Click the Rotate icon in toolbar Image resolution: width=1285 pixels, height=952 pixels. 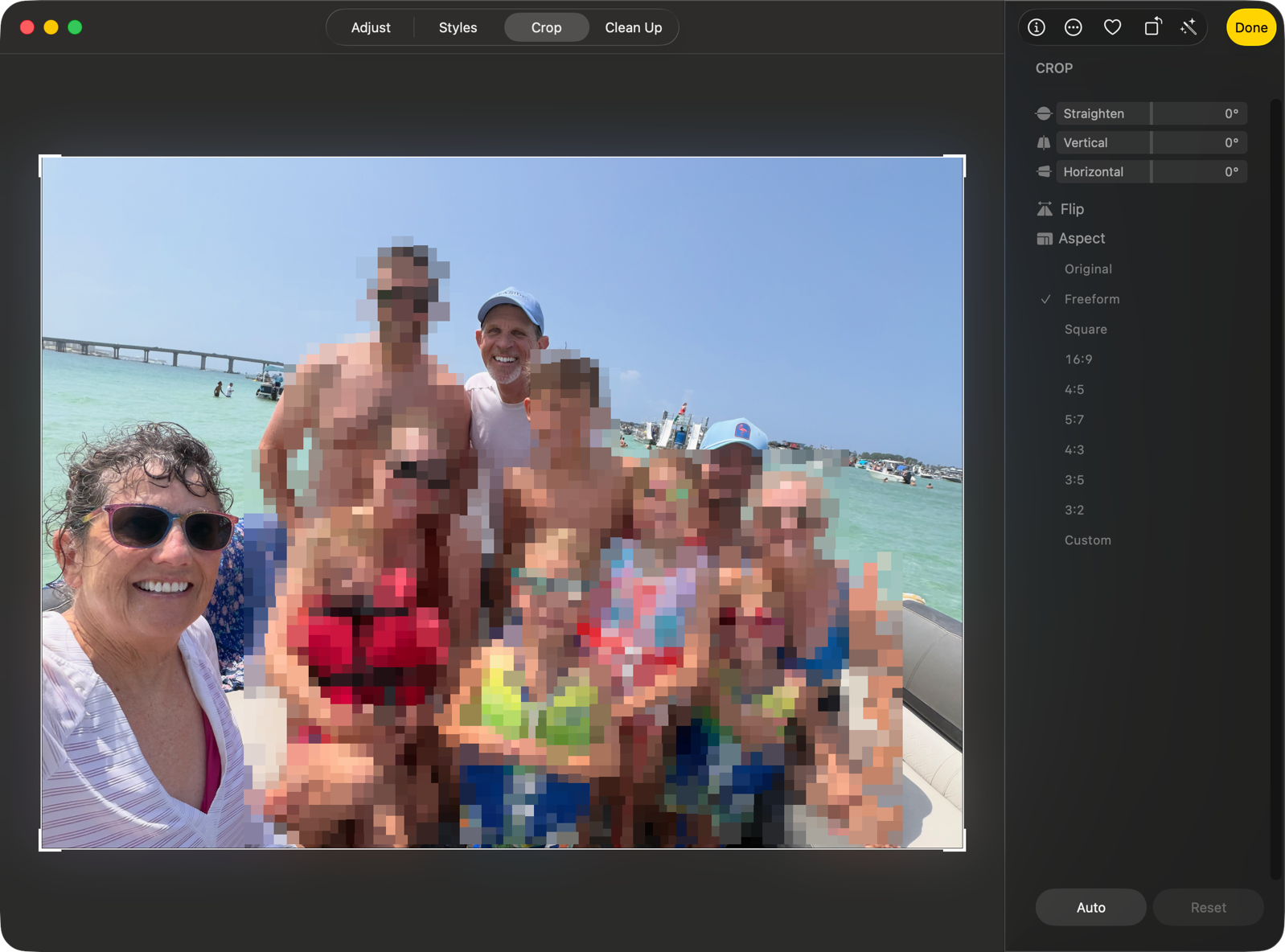pyautogui.click(x=1152, y=27)
